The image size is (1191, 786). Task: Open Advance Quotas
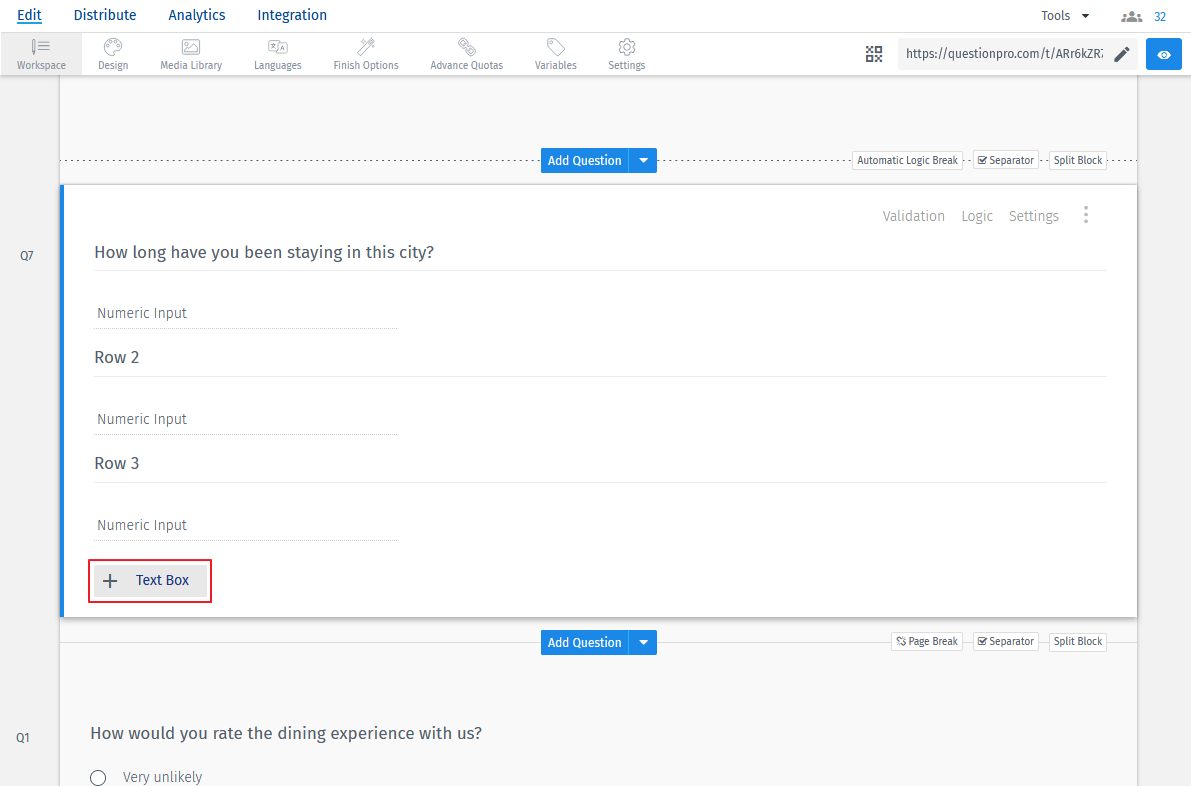click(466, 54)
